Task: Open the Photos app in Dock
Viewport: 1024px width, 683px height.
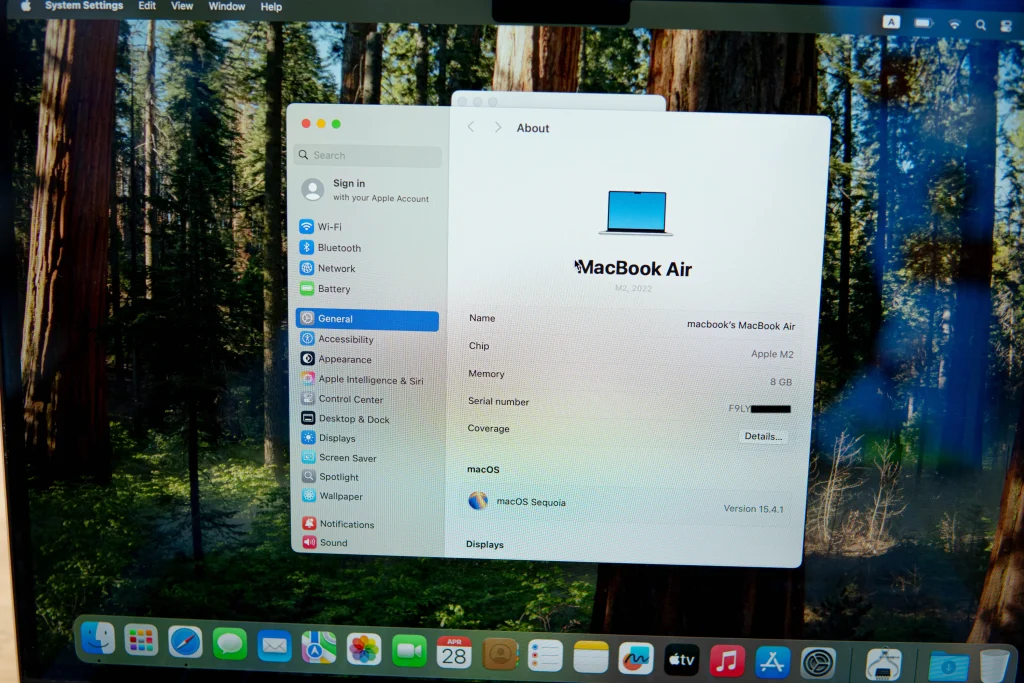Action: 364,649
